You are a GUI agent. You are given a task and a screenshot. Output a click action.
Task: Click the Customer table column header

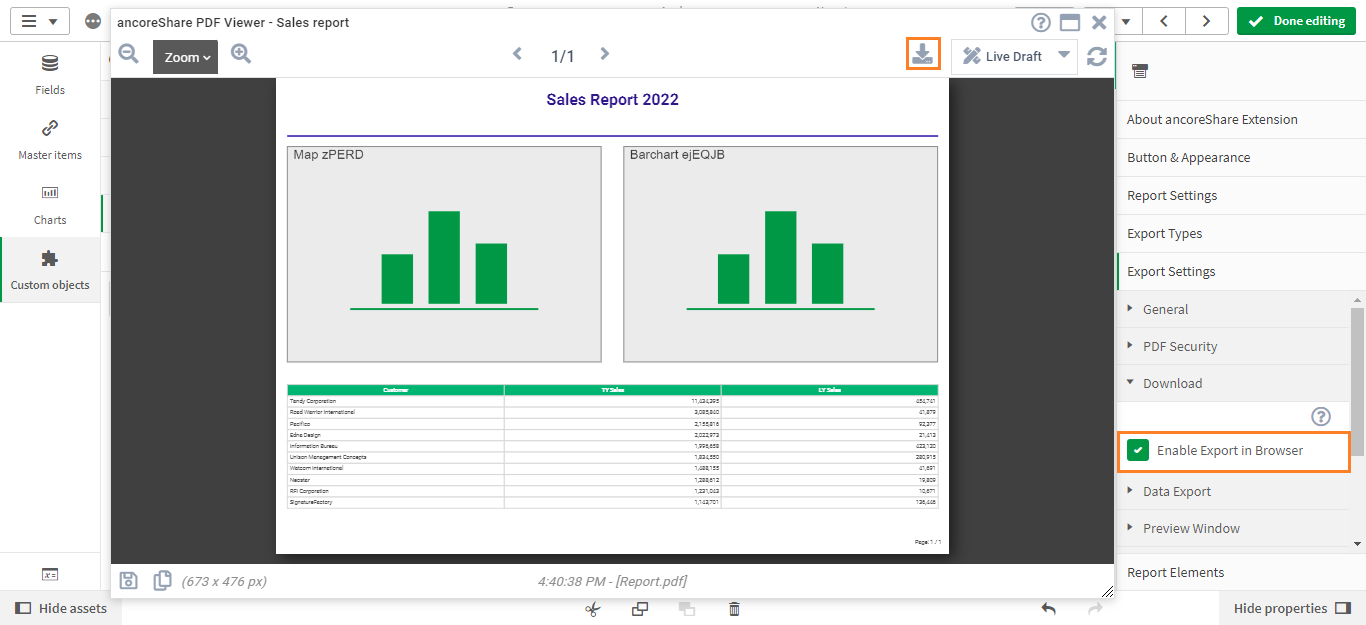395,390
